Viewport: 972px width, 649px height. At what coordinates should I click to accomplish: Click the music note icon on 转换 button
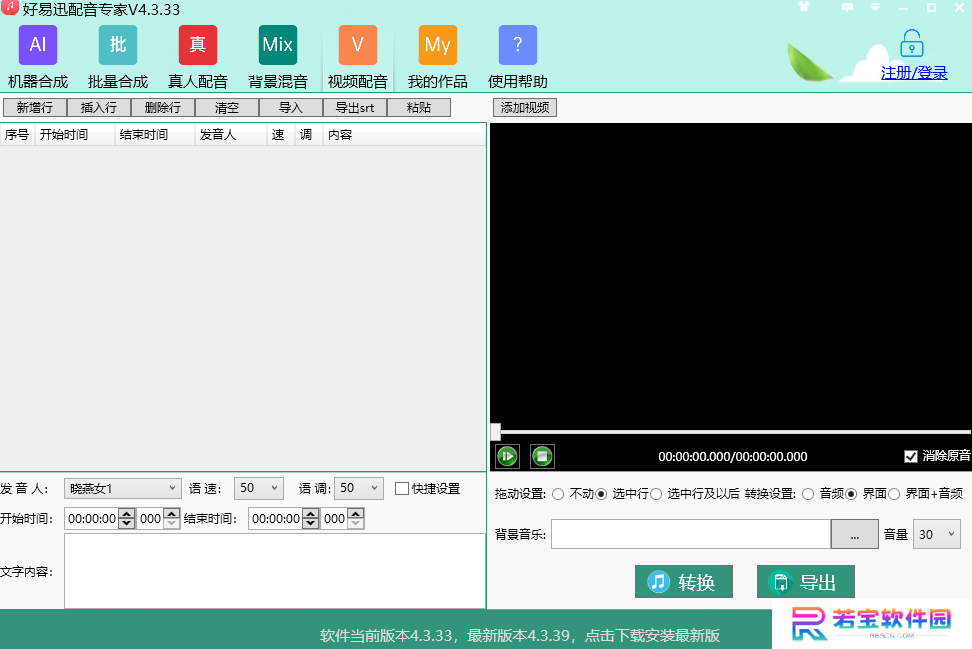(658, 582)
